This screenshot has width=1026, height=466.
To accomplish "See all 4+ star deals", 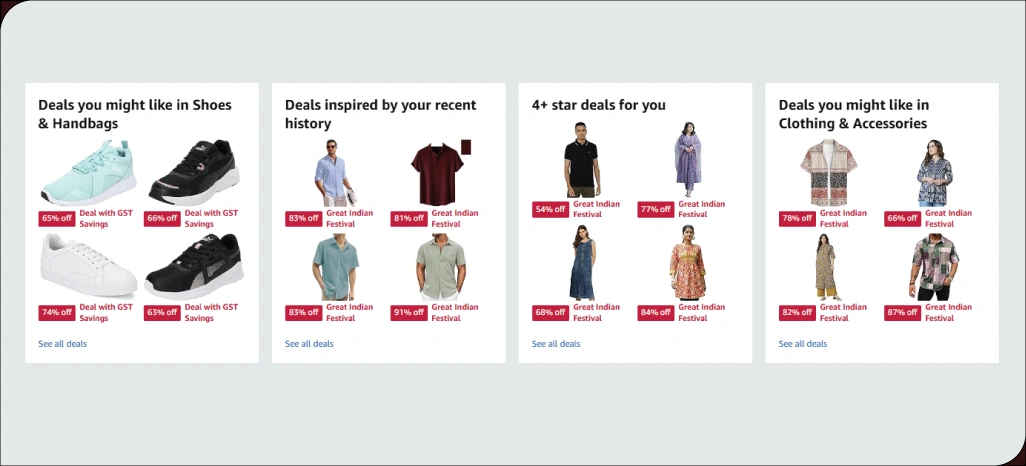I will click(x=556, y=344).
